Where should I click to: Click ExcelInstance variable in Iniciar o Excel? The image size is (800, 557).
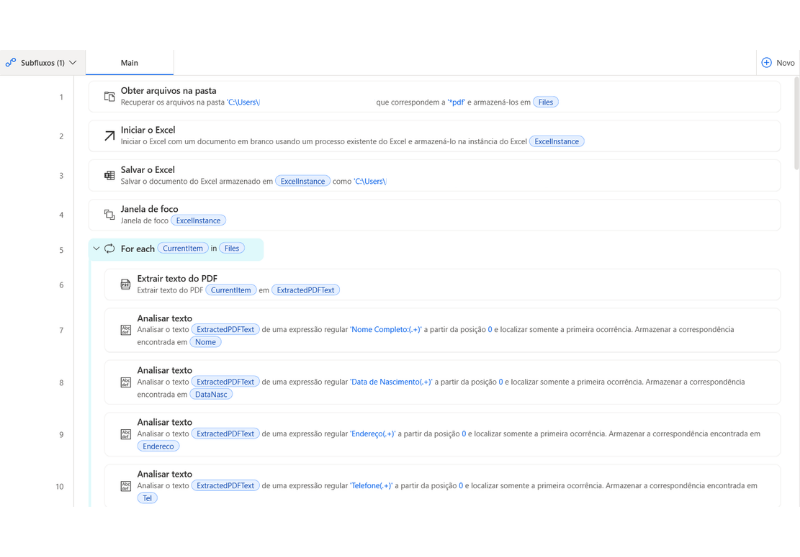tap(557, 141)
